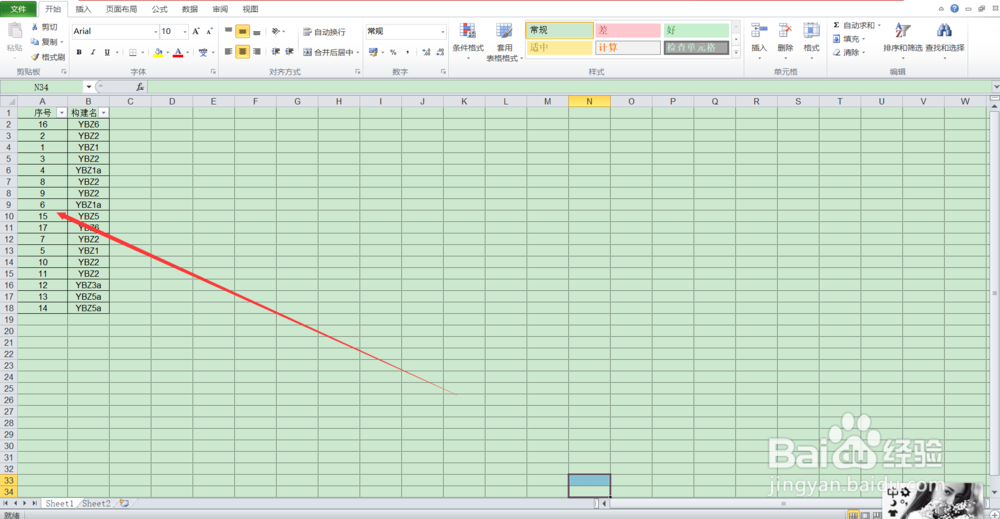Screen dimensions: 1000x519
Task: Switch to the 审阅 (Review) ribbon tab
Action: (x=220, y=9)
